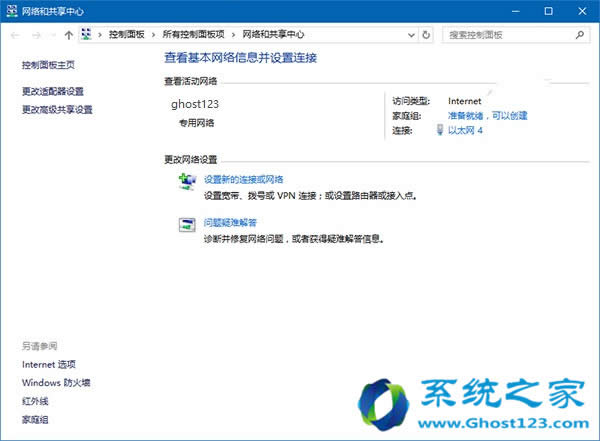Click the control panel icon in address bar
Viewport: 600px width, 441px height.
pos(88,34)
